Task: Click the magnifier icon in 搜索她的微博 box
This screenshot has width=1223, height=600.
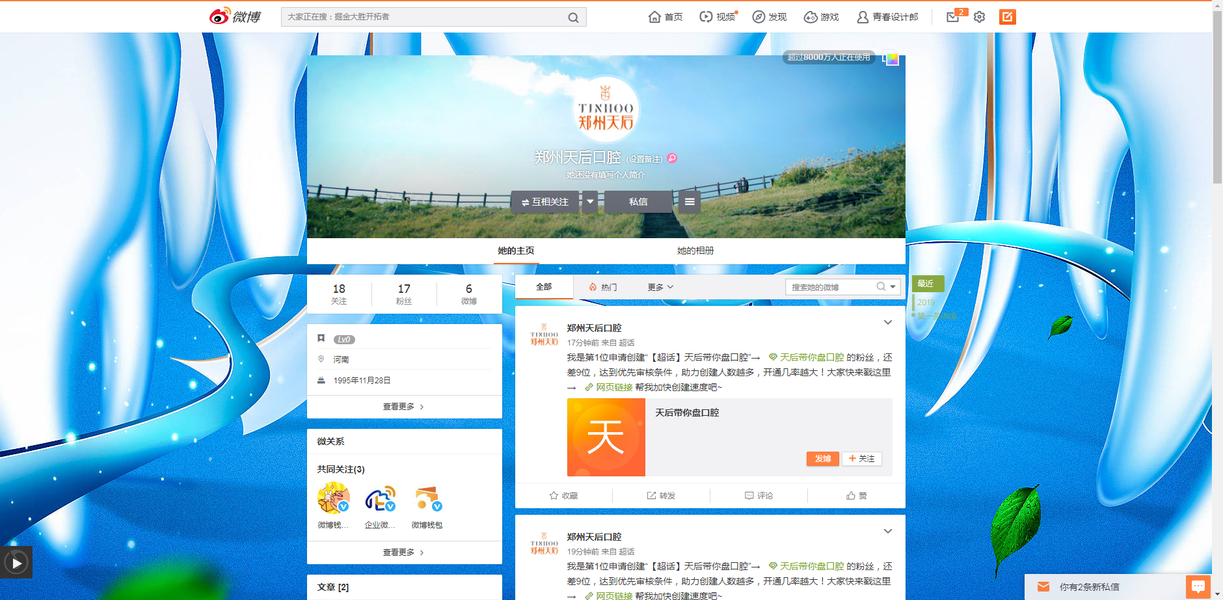Action: pyautogui.click(x=881, y=287)
